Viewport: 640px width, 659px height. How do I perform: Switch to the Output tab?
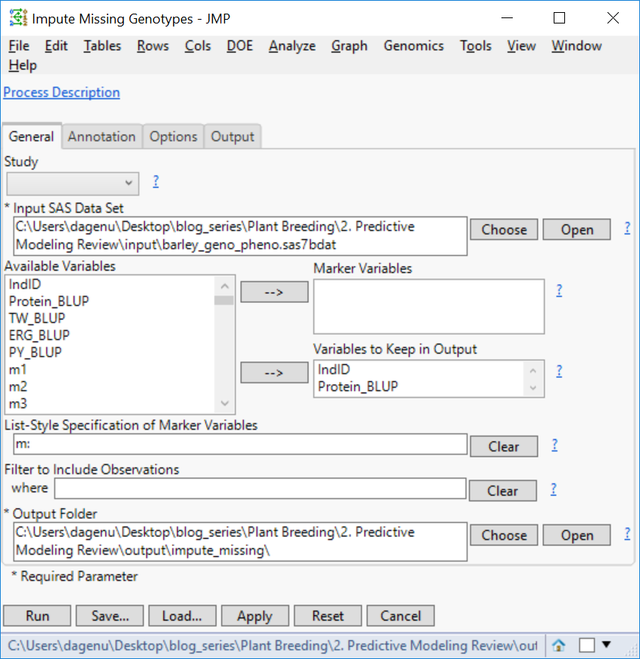(x=232, y=136)
